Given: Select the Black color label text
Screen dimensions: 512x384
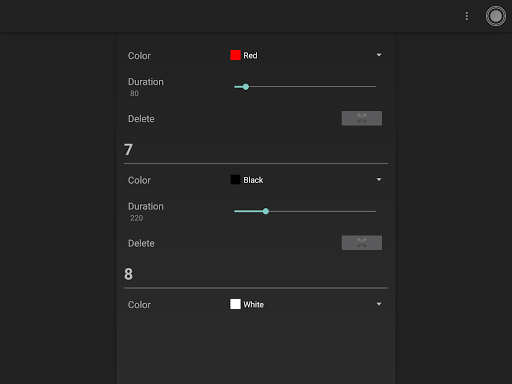Looking at the screenshot, I should point(253,180).
